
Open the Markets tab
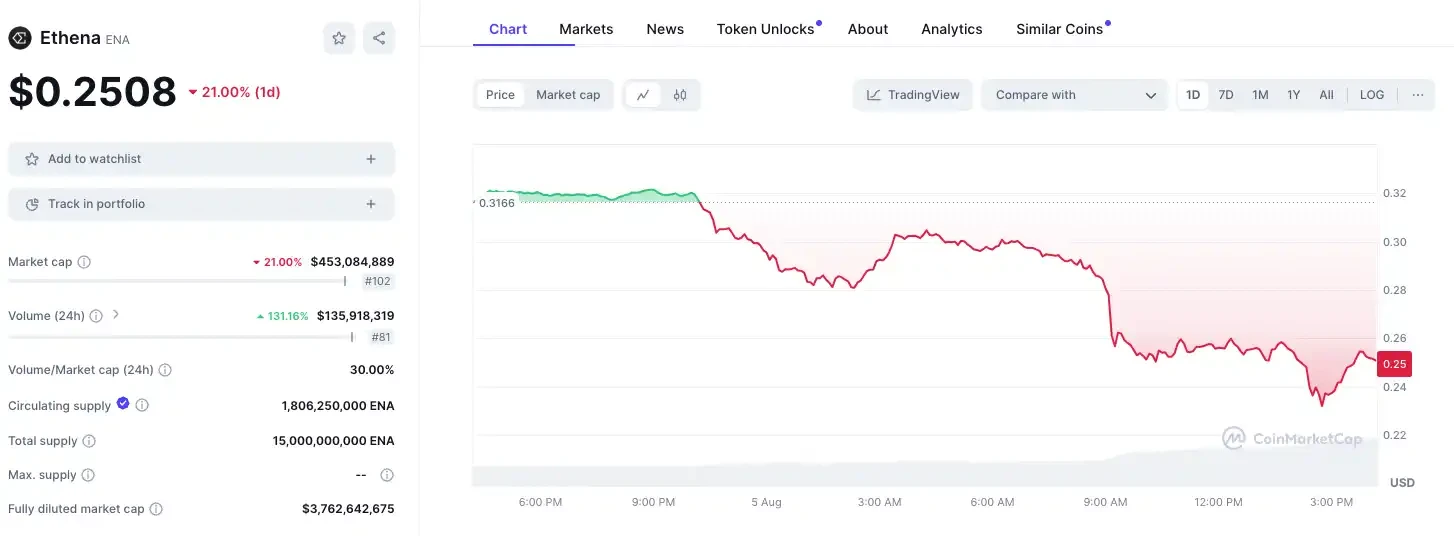(586, 29)
